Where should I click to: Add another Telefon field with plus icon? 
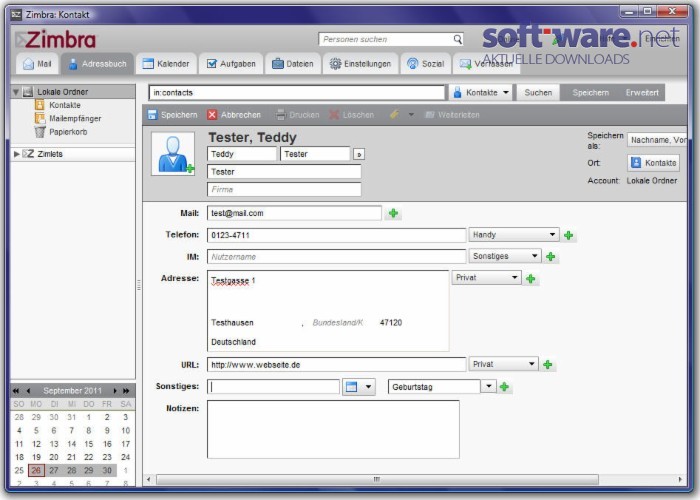[x=568, y=235]
